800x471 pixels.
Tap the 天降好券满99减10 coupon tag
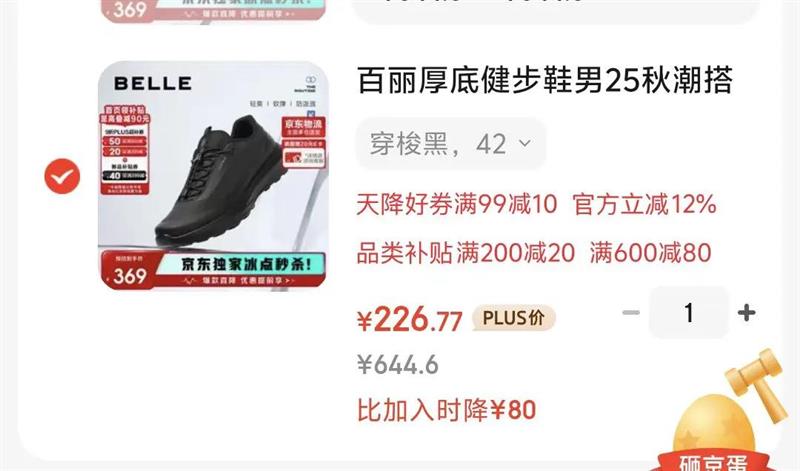click(457, 204)
